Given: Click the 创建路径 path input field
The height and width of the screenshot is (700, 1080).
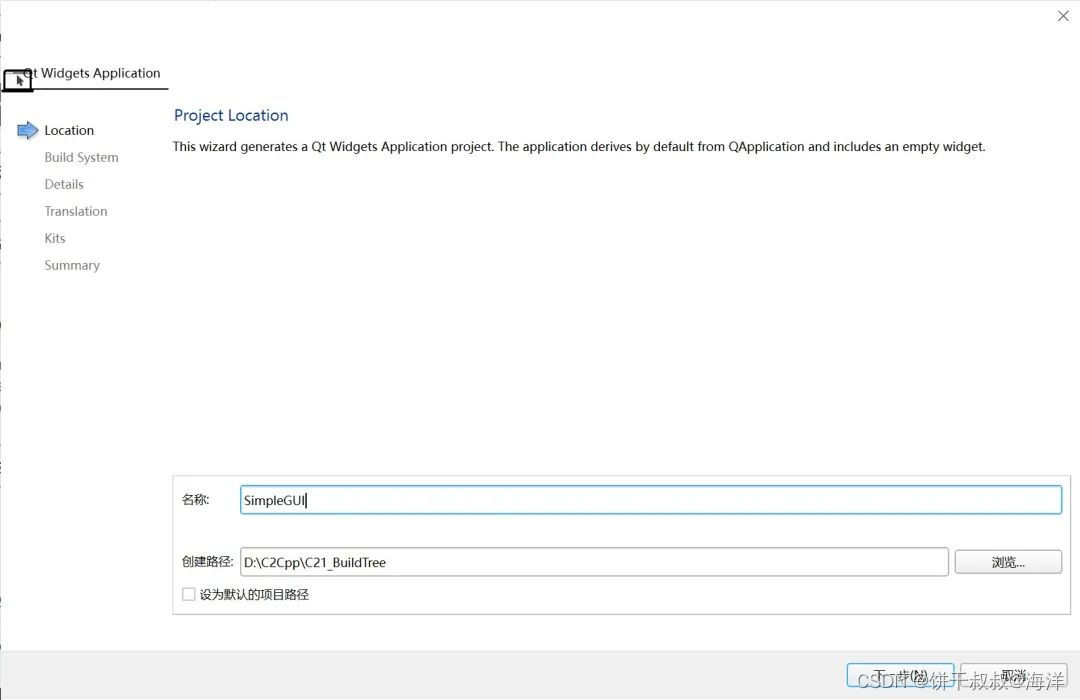Looking at the screenshot, I should tap(594, 562).
